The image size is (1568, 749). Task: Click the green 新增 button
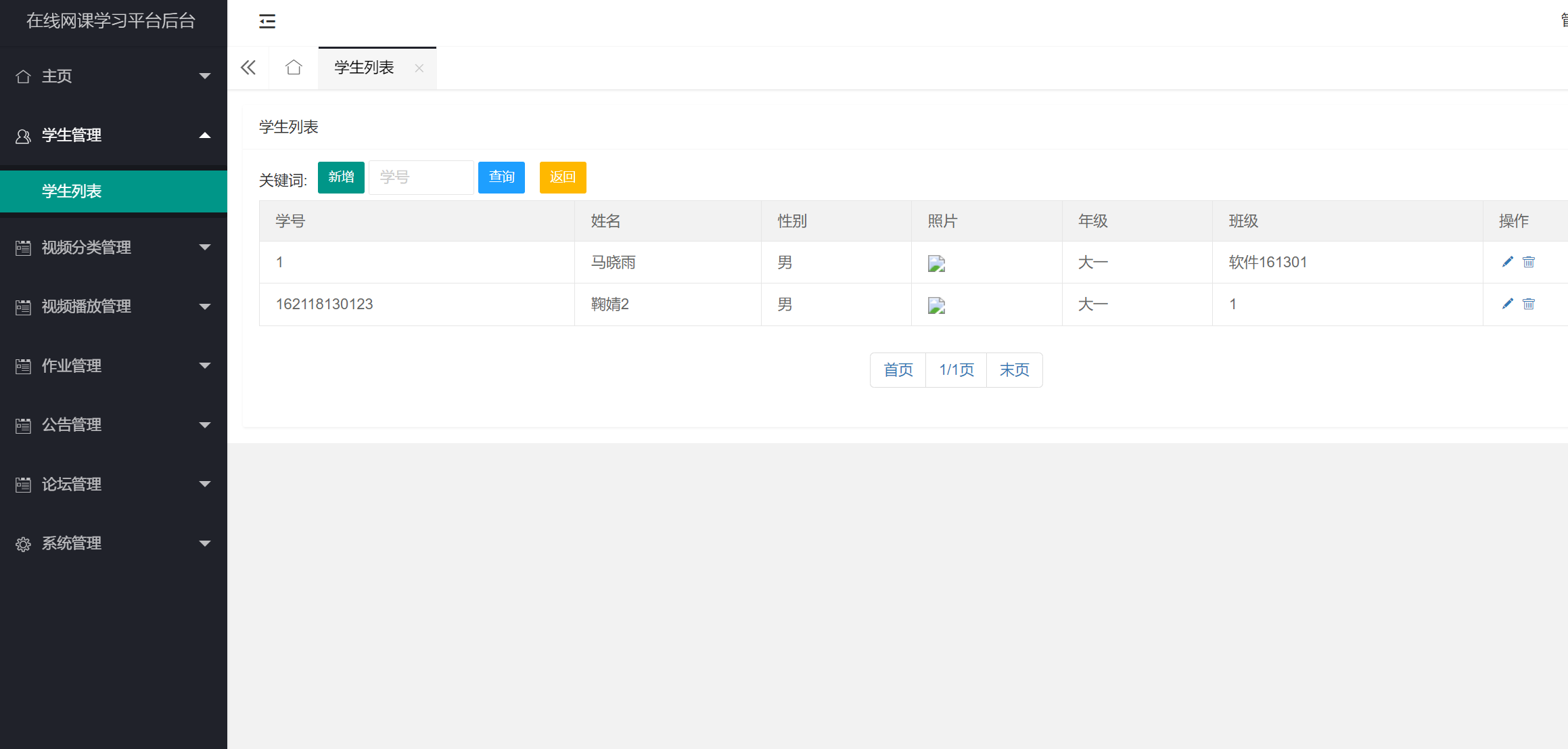click(x=341, y=177)
